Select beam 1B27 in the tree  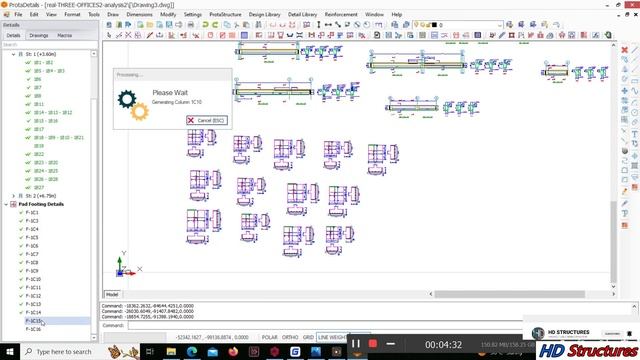[39, 187]
